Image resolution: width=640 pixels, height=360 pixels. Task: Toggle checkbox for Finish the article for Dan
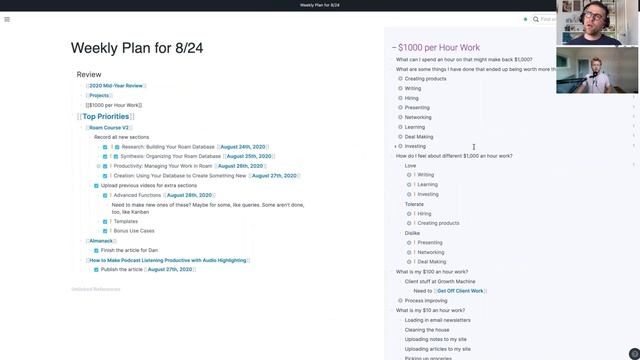click(x=96, y=251)
